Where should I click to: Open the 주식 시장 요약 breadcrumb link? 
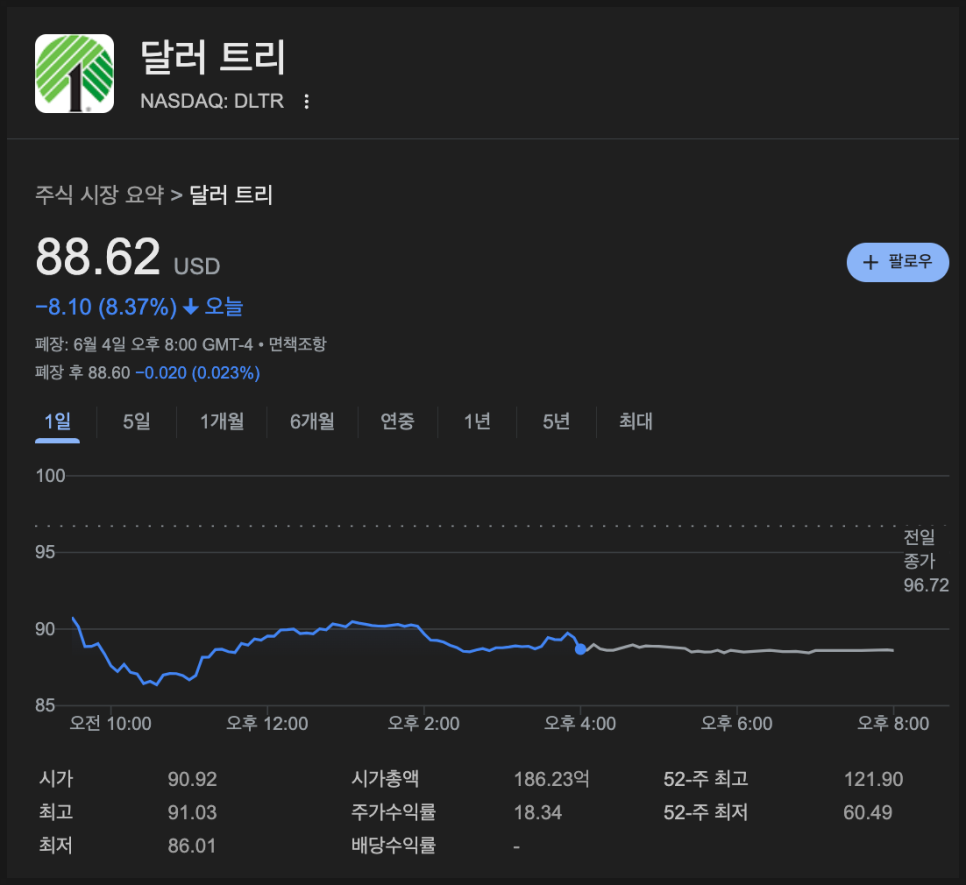coord(99,195)
